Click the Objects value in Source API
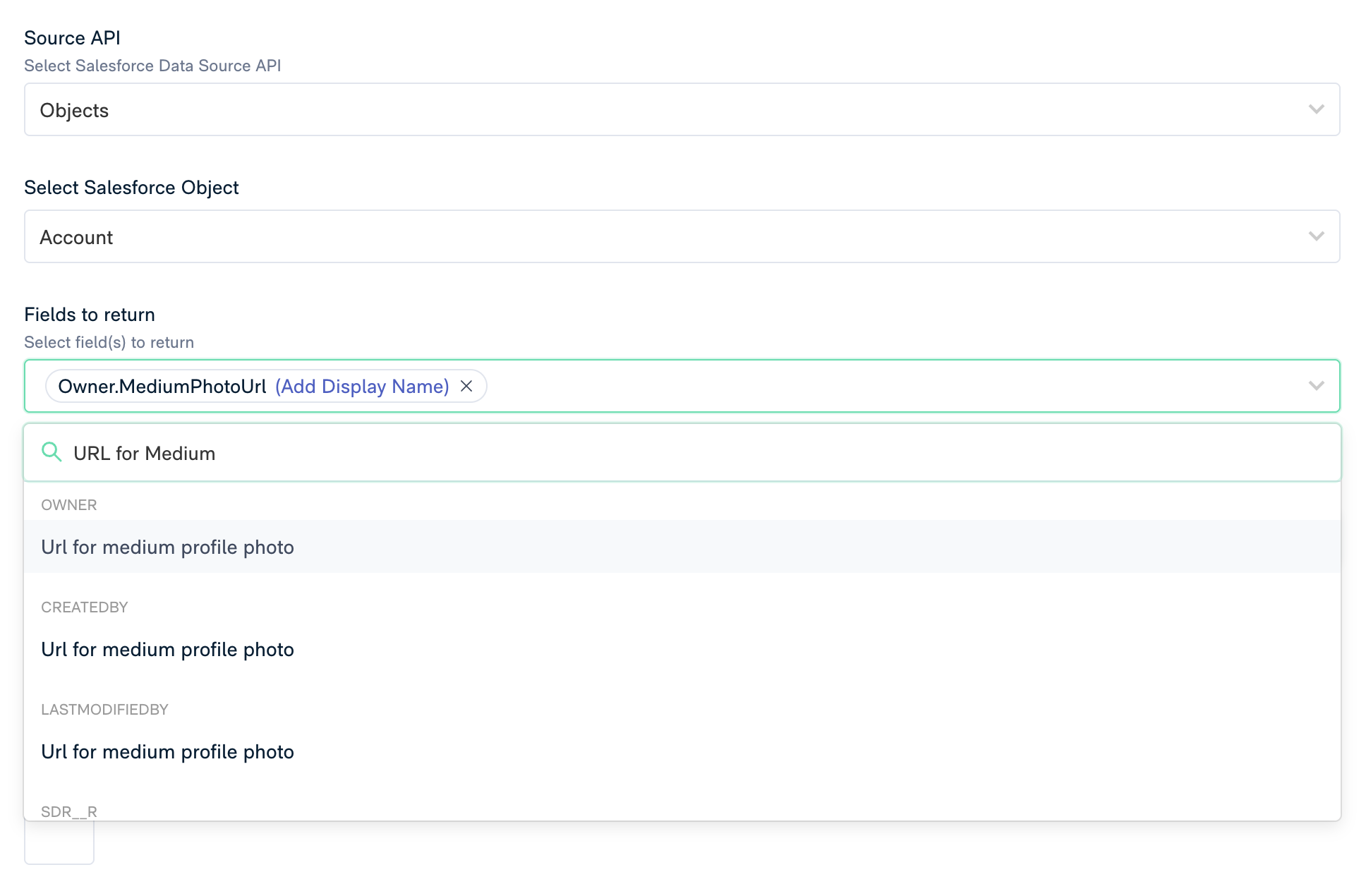Image resolution: width=1366 pixels, height=896 pixels. tap(74, 110)
